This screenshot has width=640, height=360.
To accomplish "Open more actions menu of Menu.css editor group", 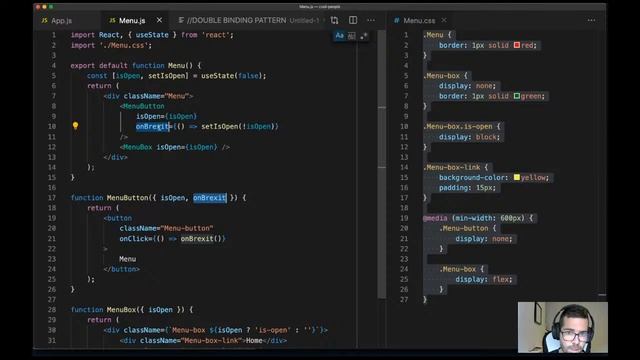I will (x=591, y=20).
